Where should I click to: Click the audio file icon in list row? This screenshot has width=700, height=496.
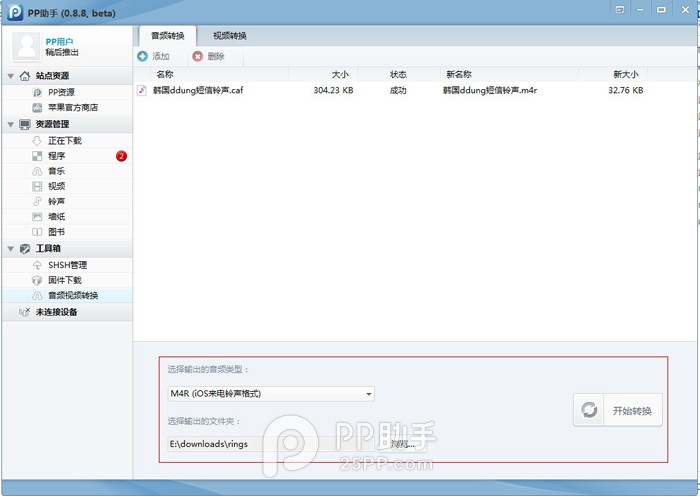142,90
